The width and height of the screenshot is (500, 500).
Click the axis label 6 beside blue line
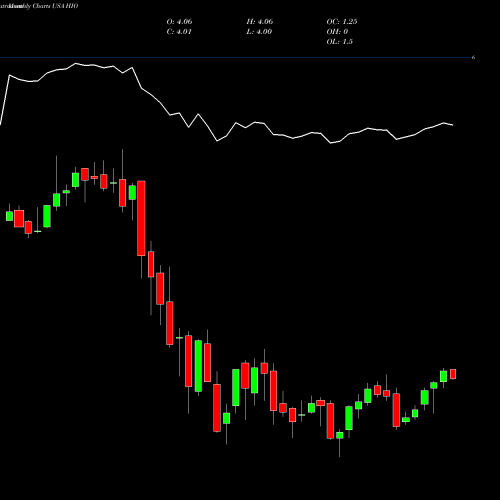point(473,58)
